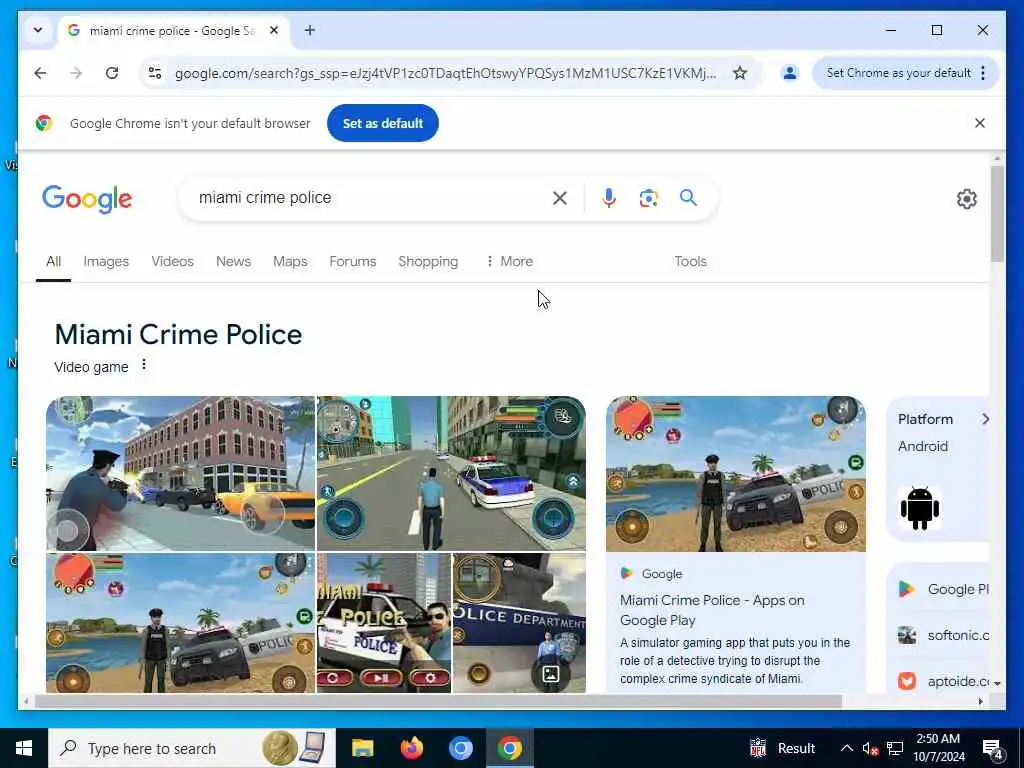1024x768 pixels.
Task: Expand the Platform card chevron
Action: (x=985, y=419)
